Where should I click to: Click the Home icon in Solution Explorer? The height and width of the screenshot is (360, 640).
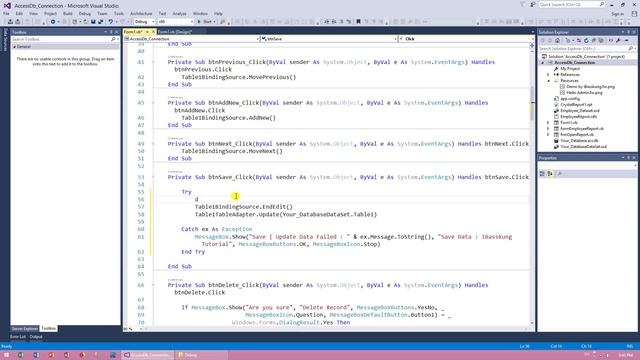coord(558,41)
